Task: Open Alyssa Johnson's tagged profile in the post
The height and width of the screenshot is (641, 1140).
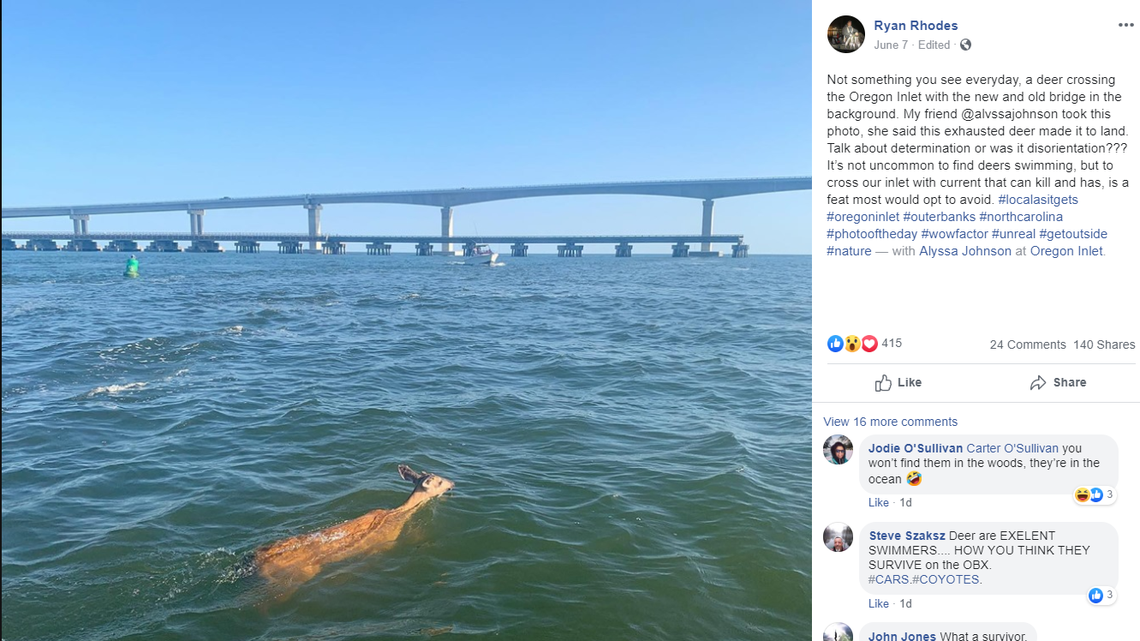Action: click(964, 251)
